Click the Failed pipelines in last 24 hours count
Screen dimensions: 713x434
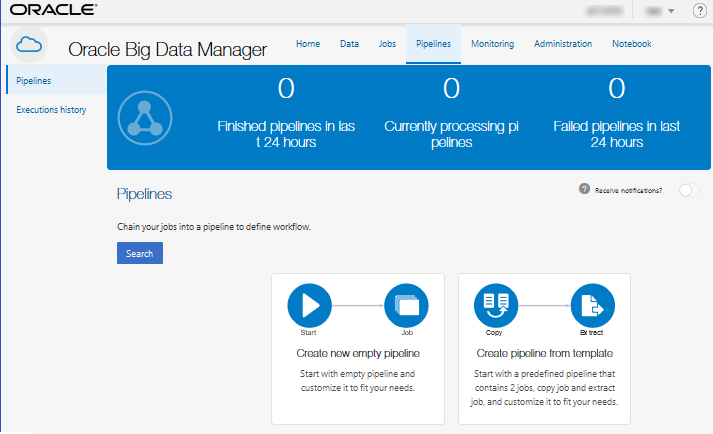(617, 88)
